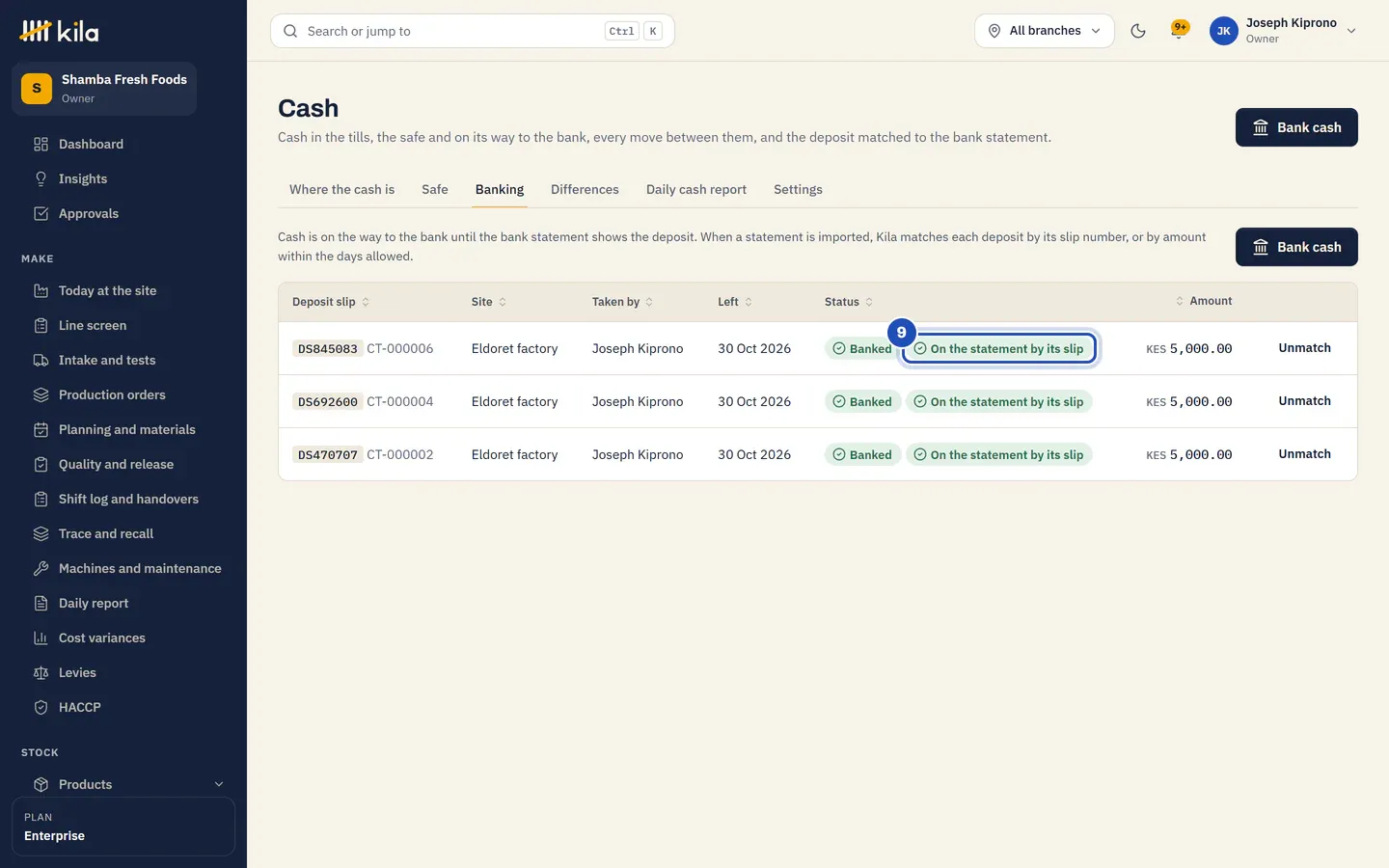Open Line screen page
This screenshot has height=868, width=1389.
(x=123, y=325)
